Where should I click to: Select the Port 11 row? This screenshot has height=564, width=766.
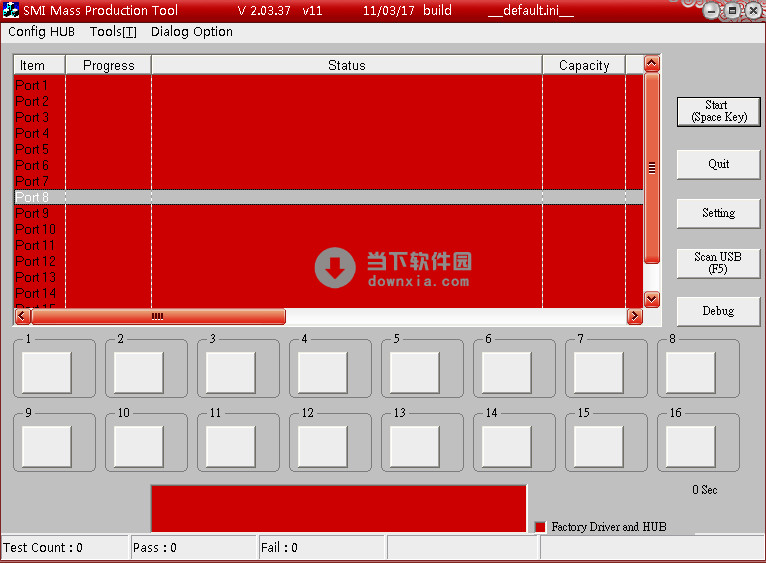pyautogui.click(x=328, y=246)
